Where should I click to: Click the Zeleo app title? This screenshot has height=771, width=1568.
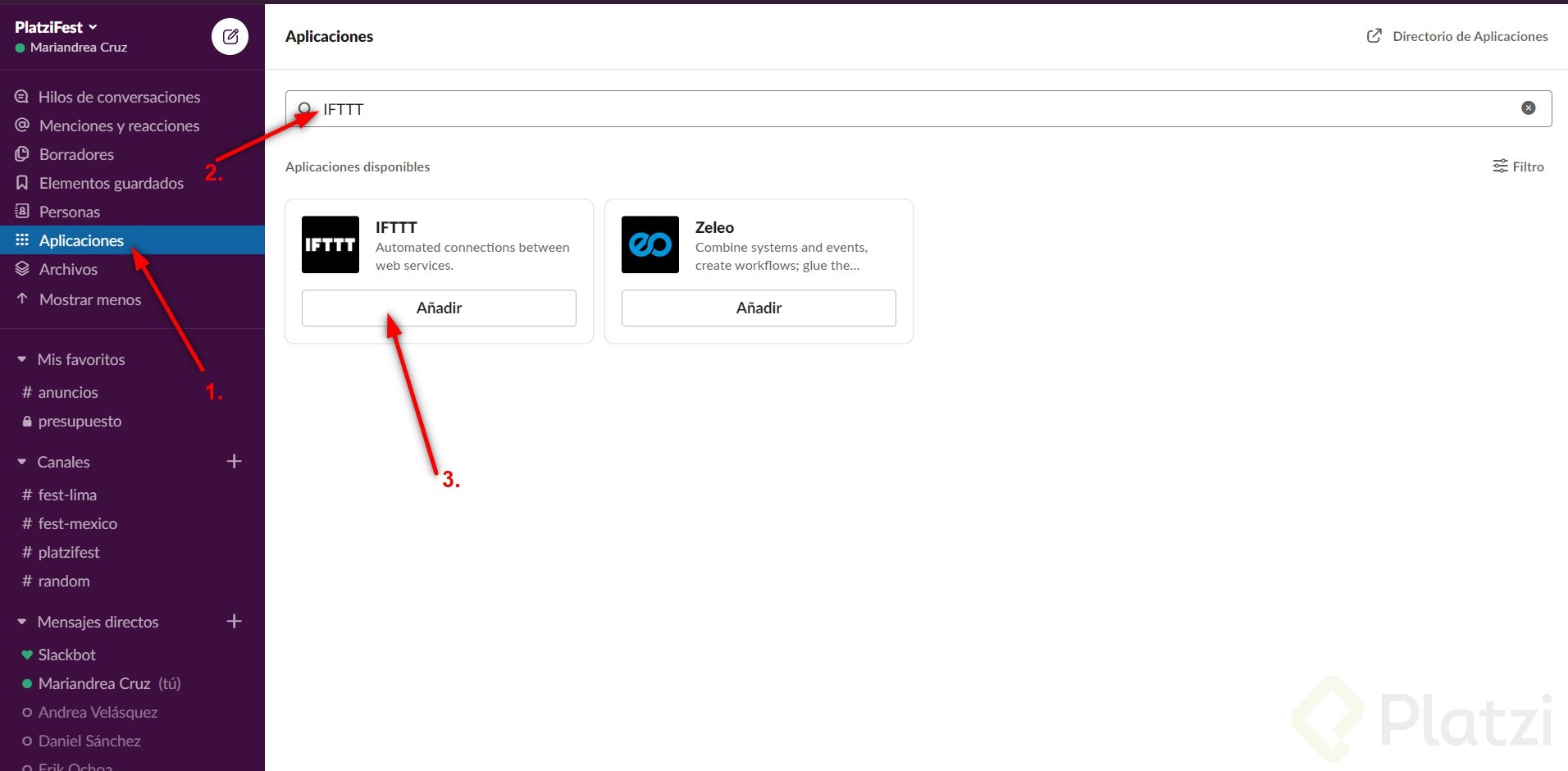(714, 227)
